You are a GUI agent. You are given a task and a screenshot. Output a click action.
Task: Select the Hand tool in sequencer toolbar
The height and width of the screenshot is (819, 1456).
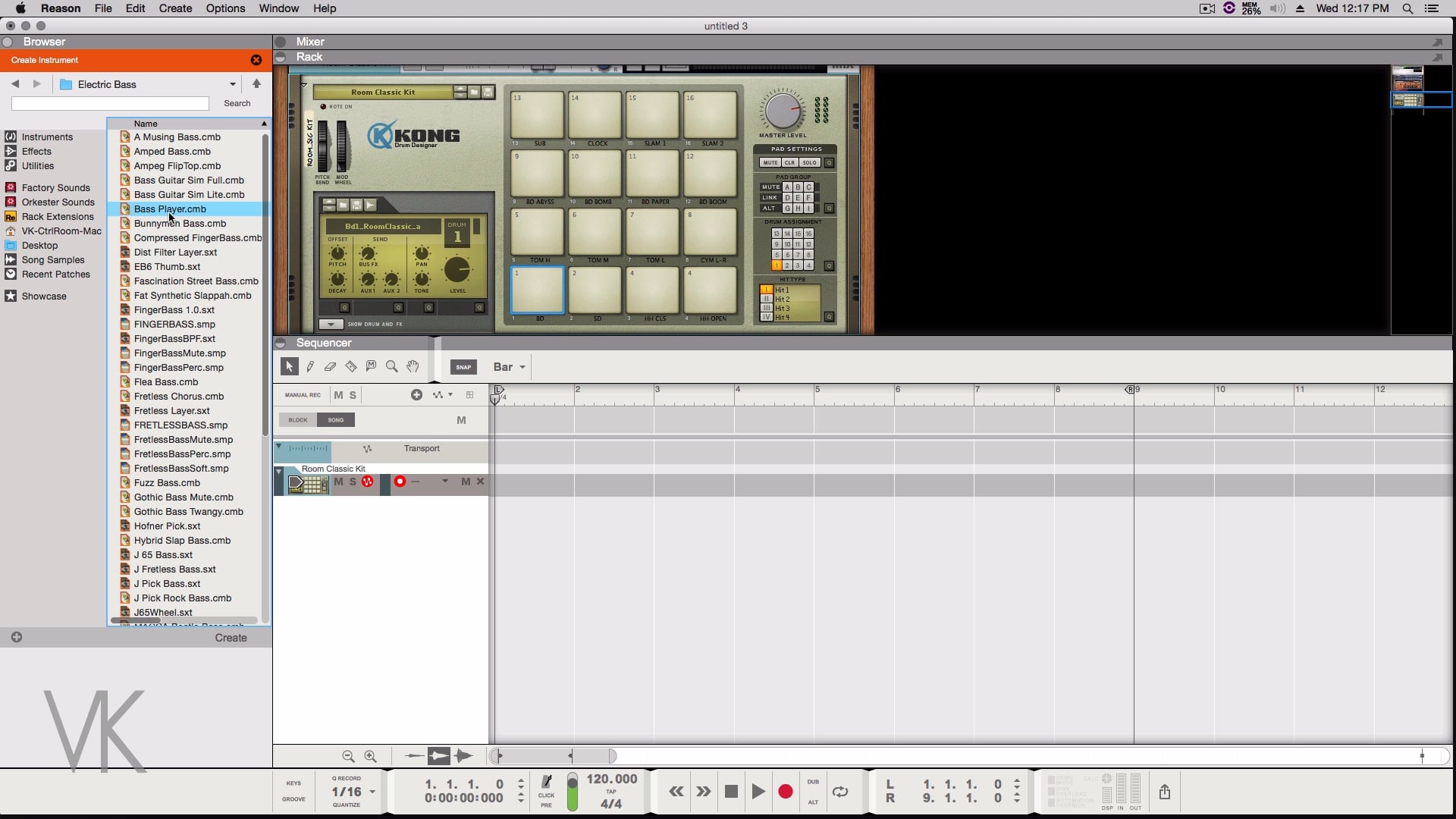click(413, 367)
